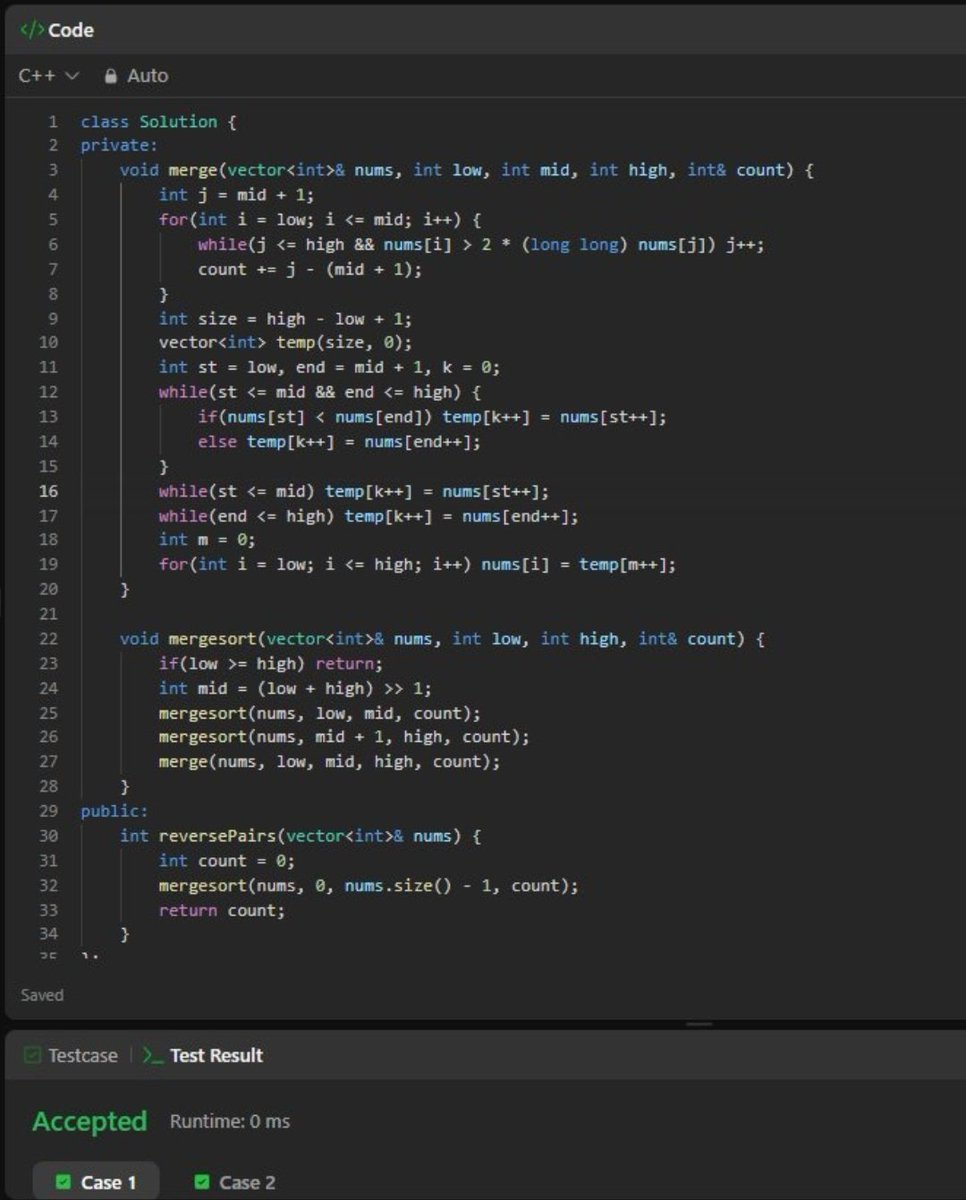Click the Accepted status text

coord(90,1122)
